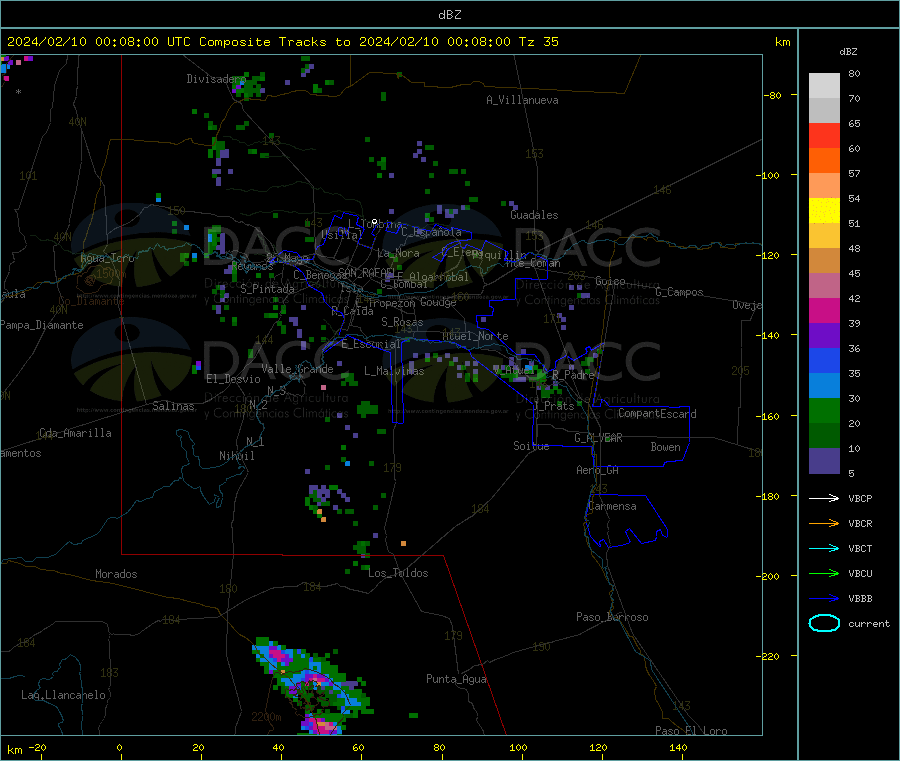
Task: Click the 'Guadales' map label
Action: (534, 215)
